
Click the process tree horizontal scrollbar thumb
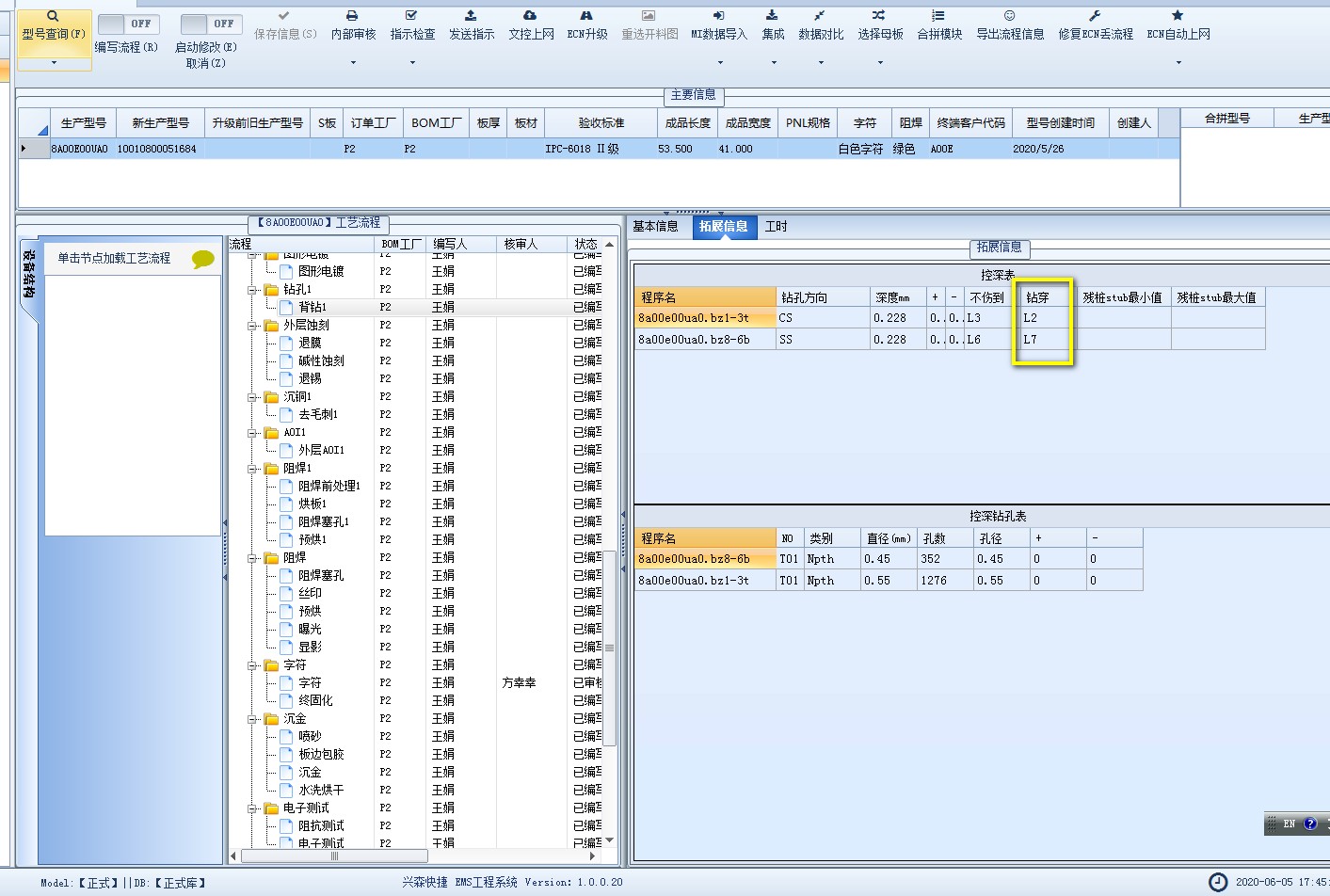pyautogui.click(x=334, y=856)
